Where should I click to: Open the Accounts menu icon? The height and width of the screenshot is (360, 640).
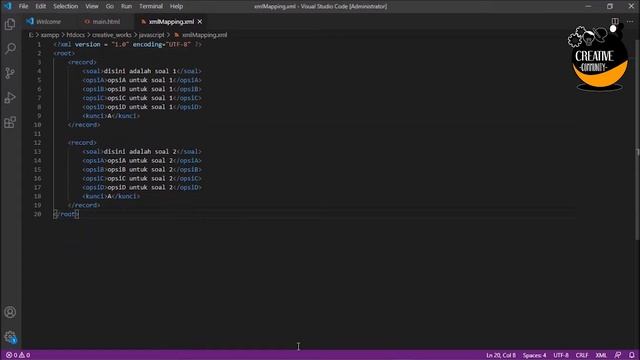10,312
